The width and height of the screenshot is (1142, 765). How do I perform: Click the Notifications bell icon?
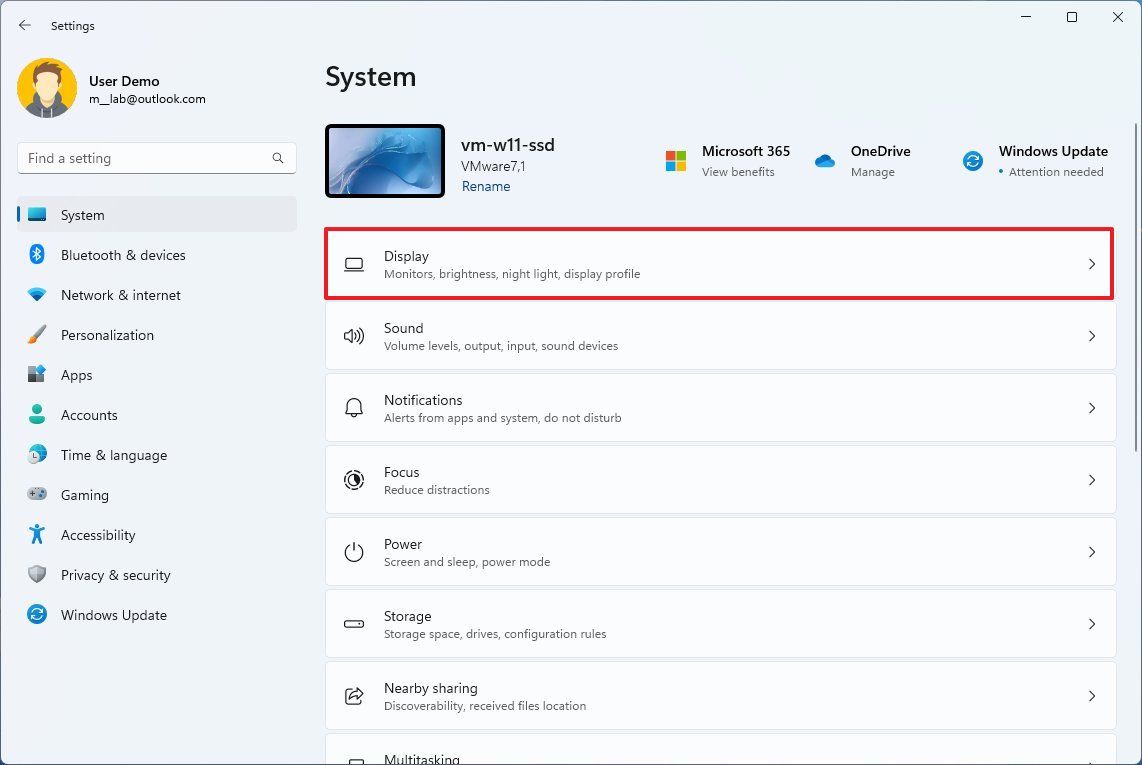point(354,408)
